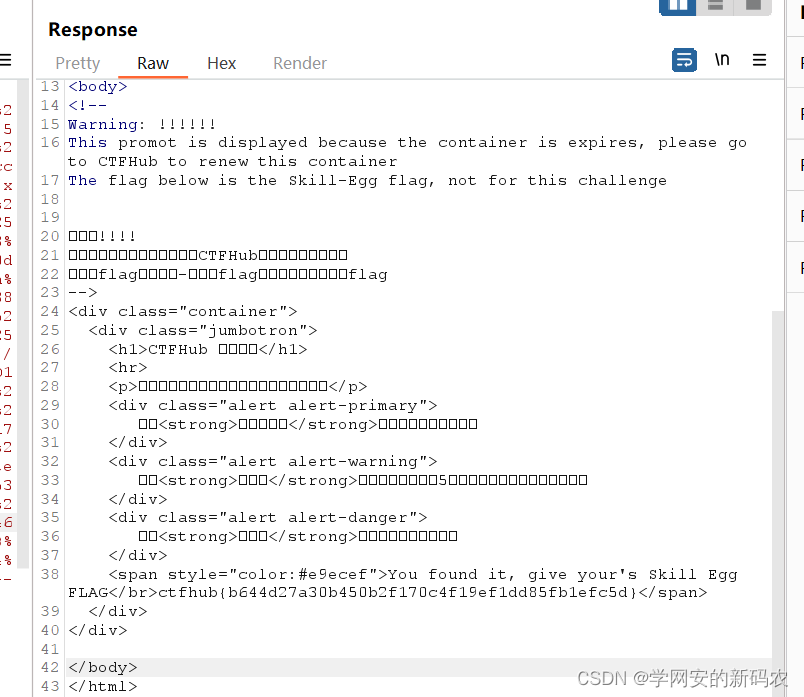The image size is (804, 697).
Task: Click the "Response" panel heading
Action: click(x=93, y=30)
